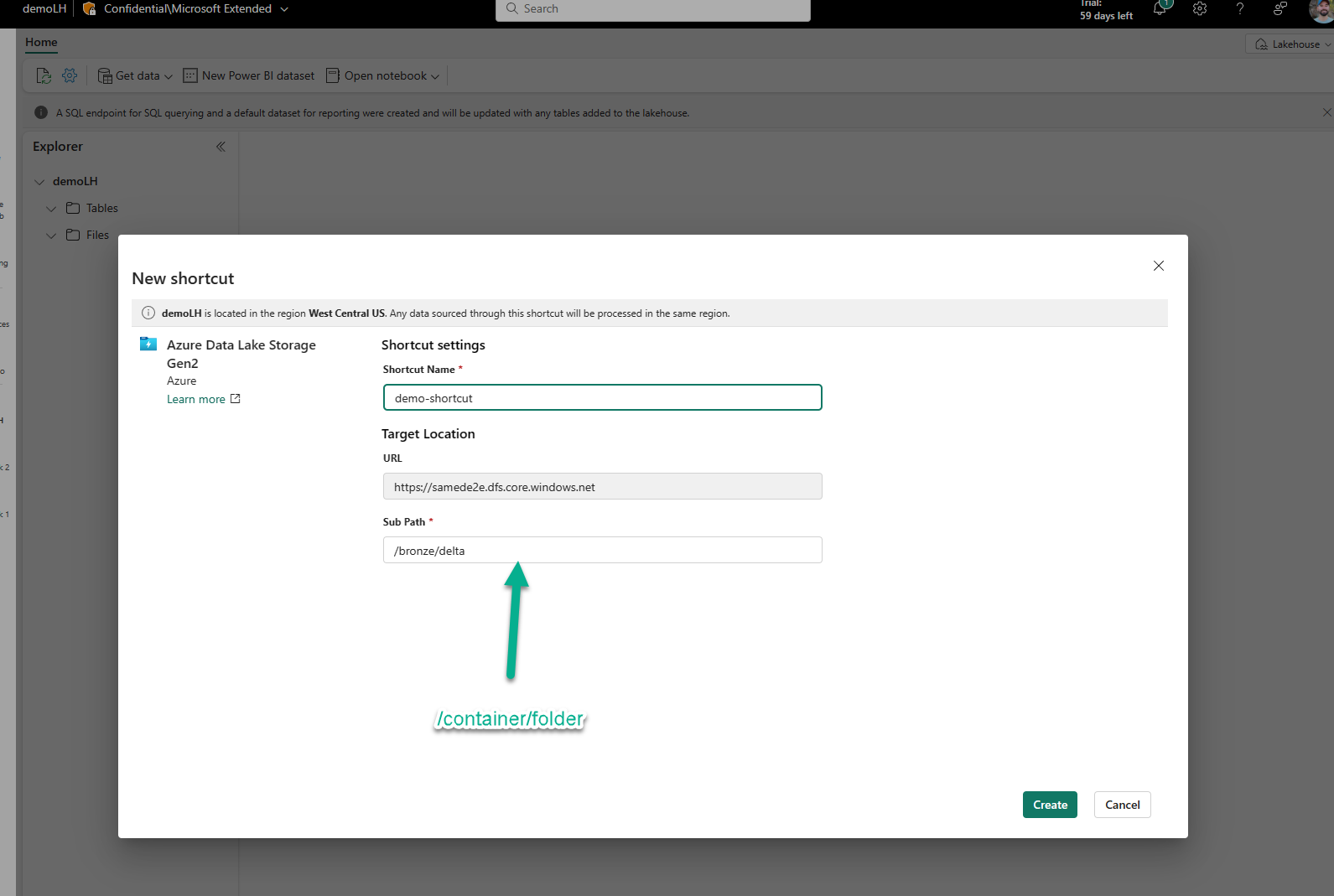Select the Tables folder
The height and width of the screenshot is (896, 1334).
(x=92, y=208)
